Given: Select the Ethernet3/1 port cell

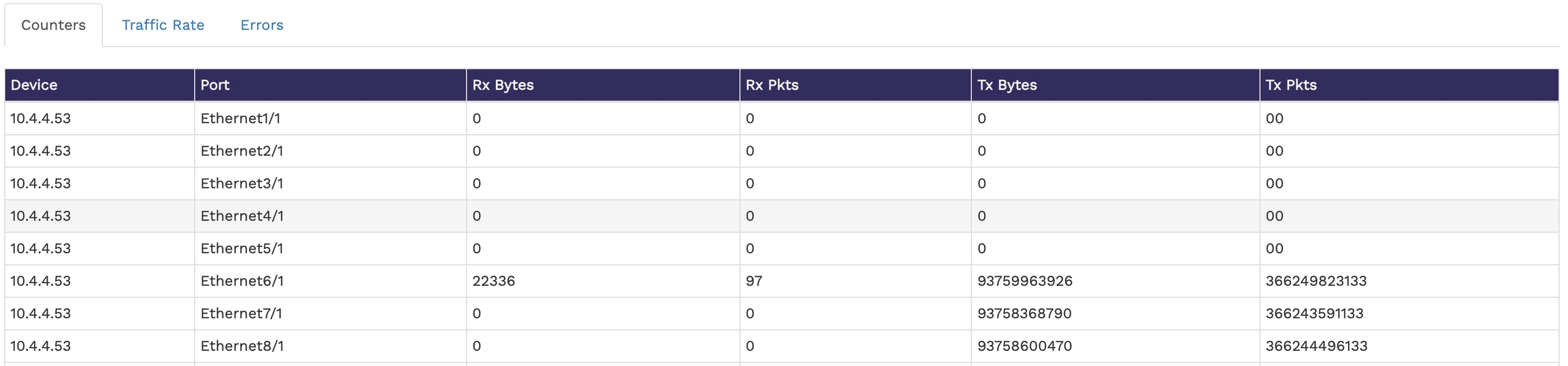Looking at the screenshot, I should point(242,184).
